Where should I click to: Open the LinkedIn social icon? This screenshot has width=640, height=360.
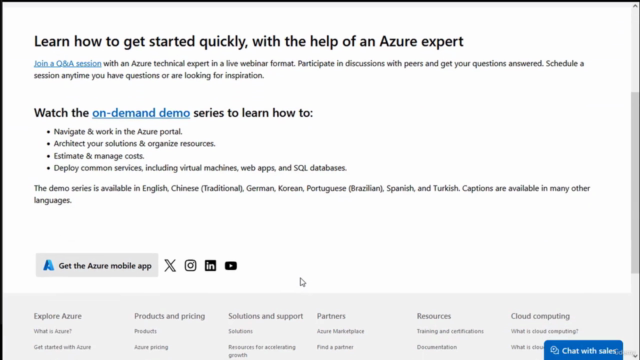pyautogui.click(x=210, y=266)
